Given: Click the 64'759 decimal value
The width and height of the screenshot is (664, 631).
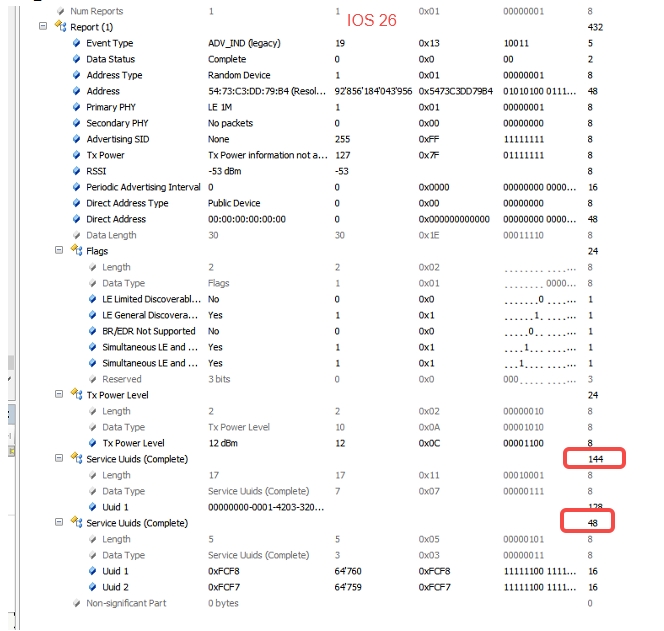Looking at the screenshot, I should coord(348,587).
